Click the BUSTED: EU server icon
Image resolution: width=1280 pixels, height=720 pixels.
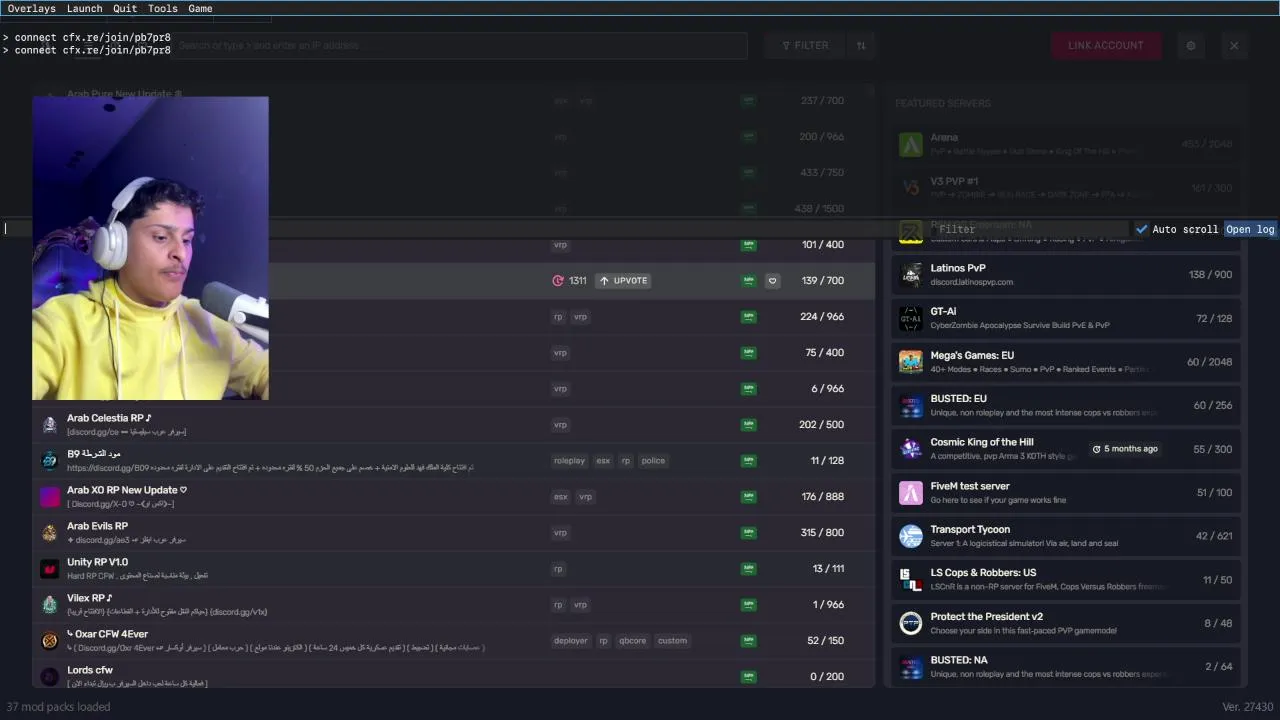(910, 405)
